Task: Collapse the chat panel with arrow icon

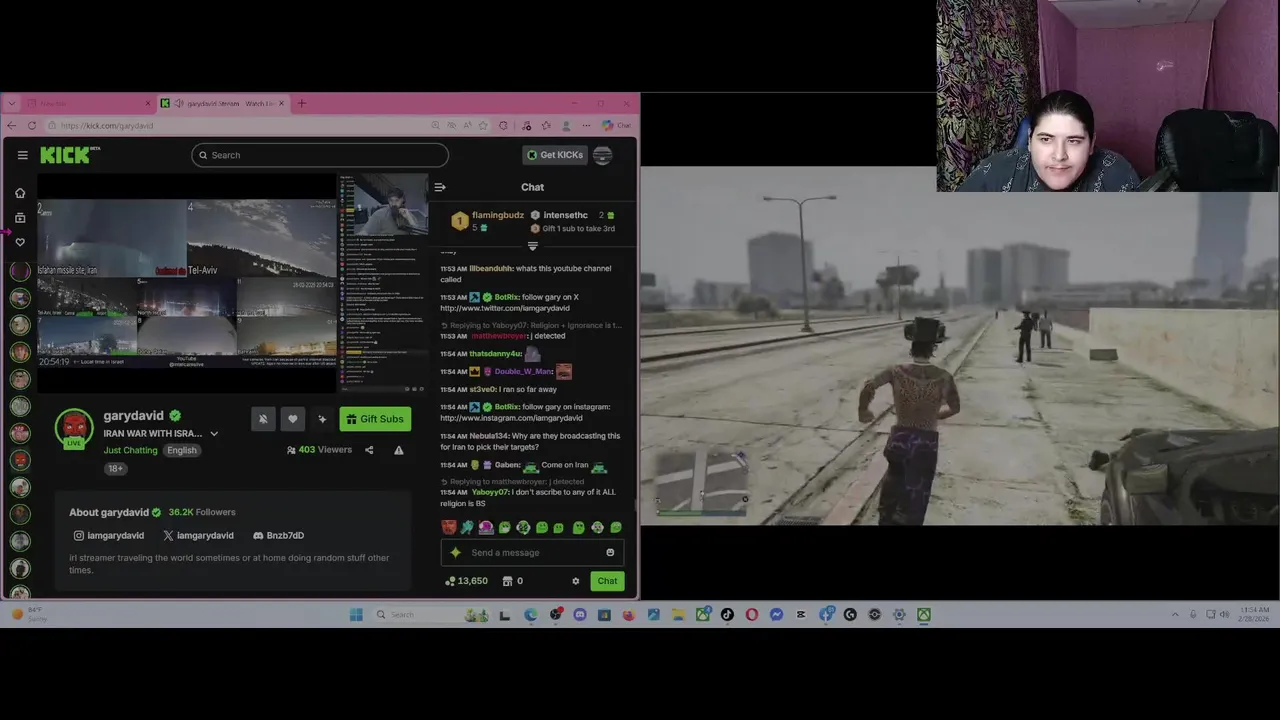Action: point(439,187)
